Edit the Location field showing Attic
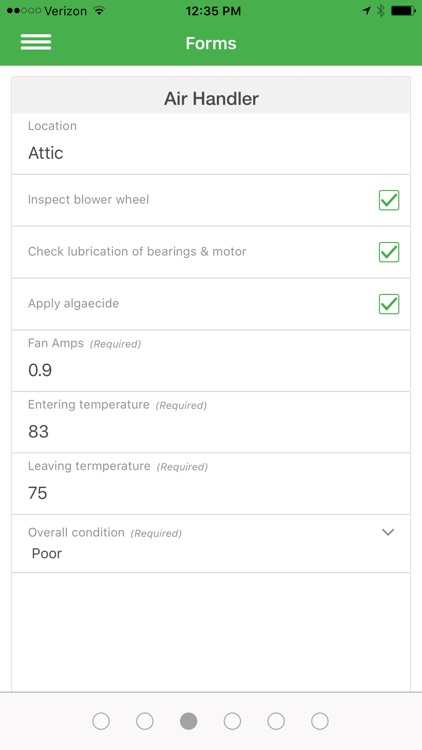This screenshot has height=750, width=422. click(x=211, y=144)
